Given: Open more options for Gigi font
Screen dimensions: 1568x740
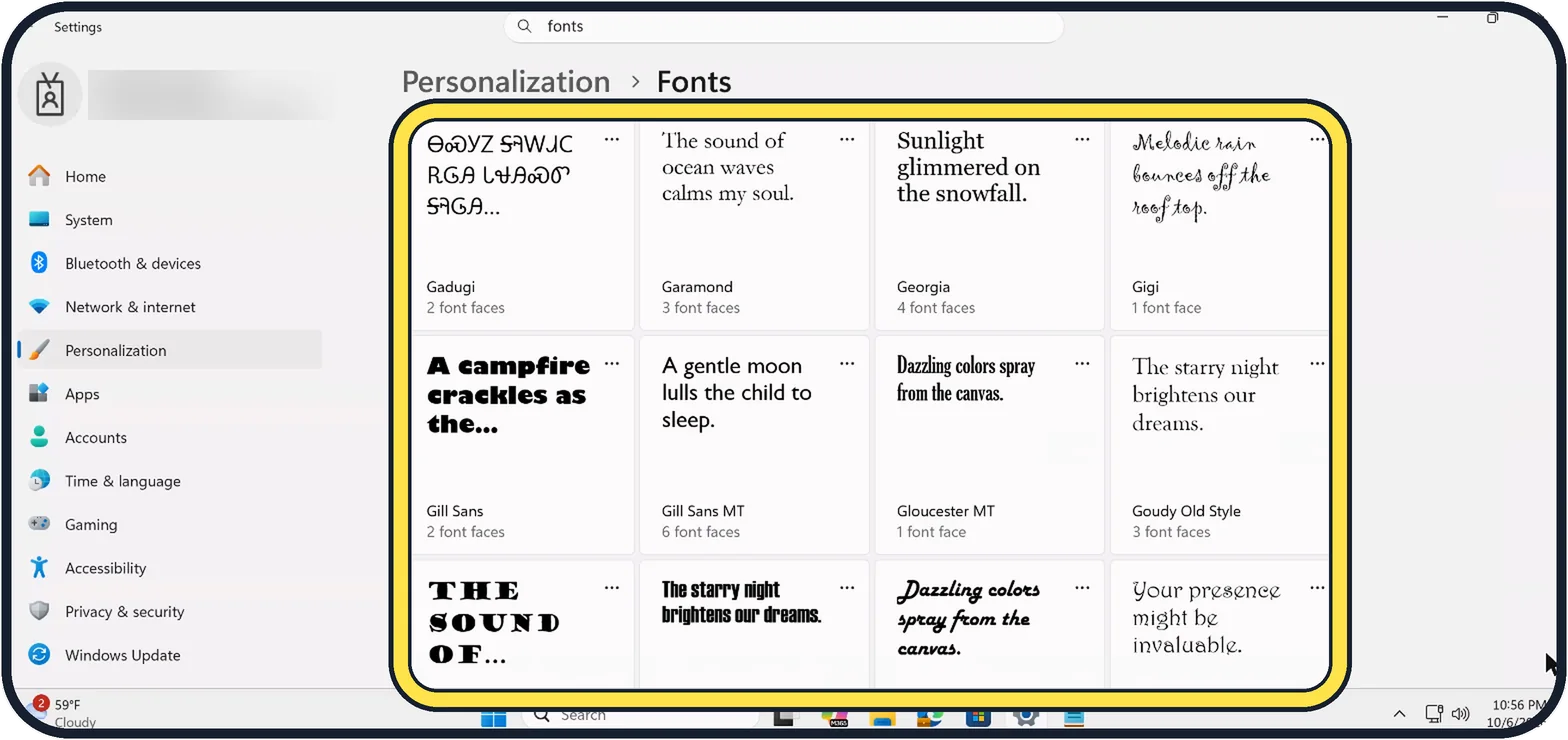Looking at the screenshot, I should pyautogui.click(x=1317, y=140).
